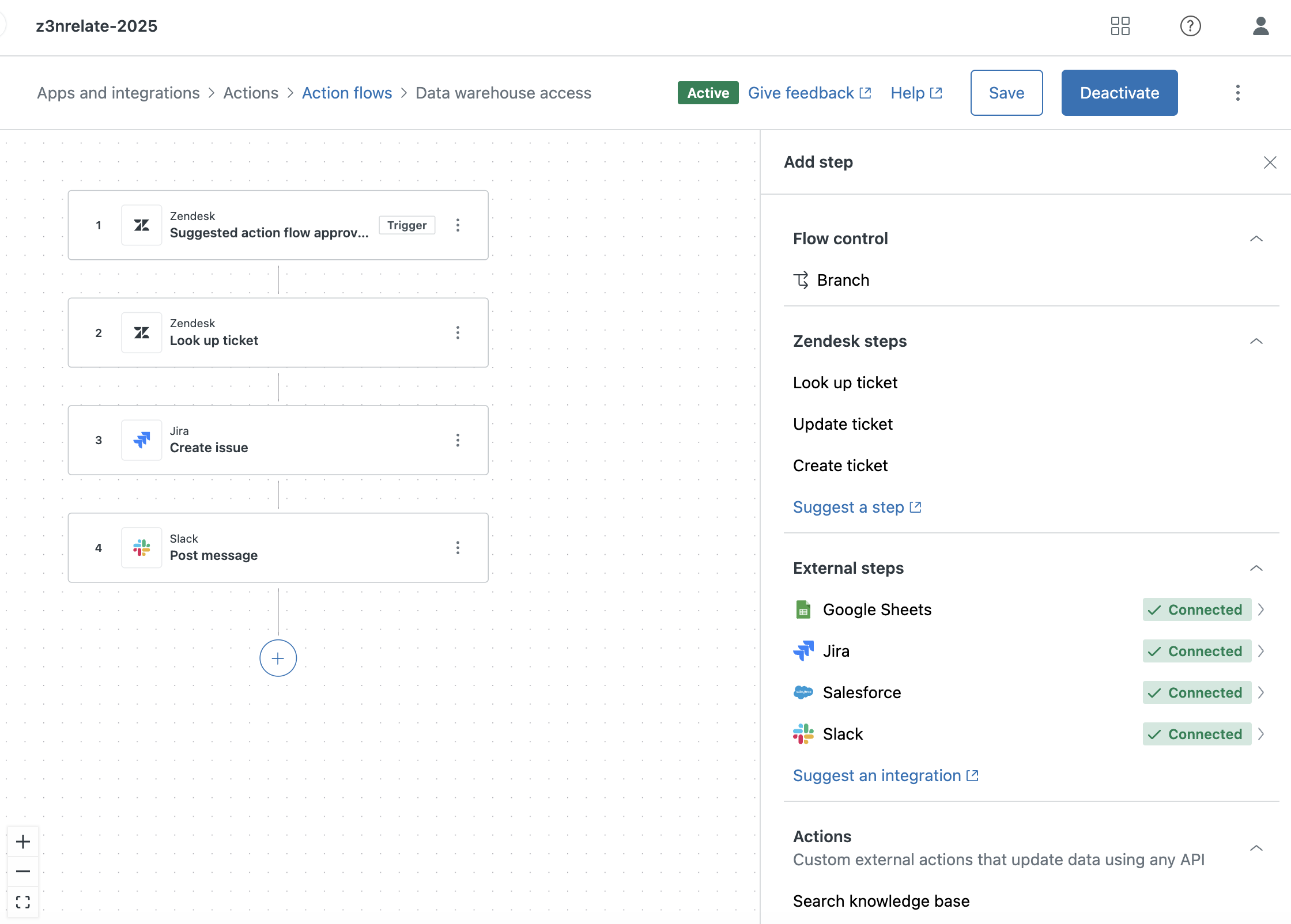The image size is (1291, 924).
Task: Open options menu for Jira Create issue step
Action: coord(458,440)
